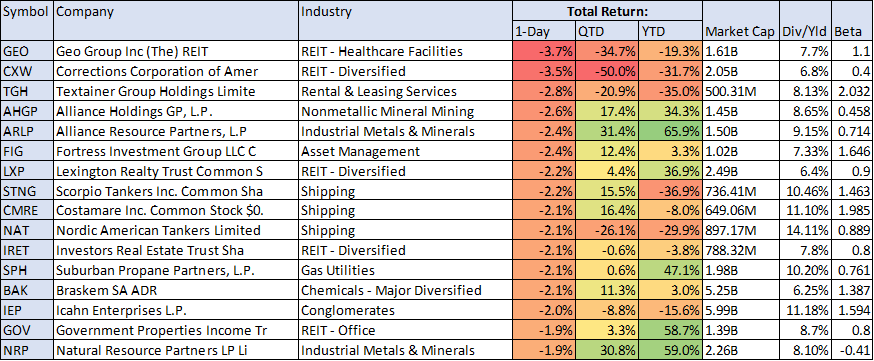Click the 5.99B market cap cell
The image size is (874, 361).
(x=740, y=310)
